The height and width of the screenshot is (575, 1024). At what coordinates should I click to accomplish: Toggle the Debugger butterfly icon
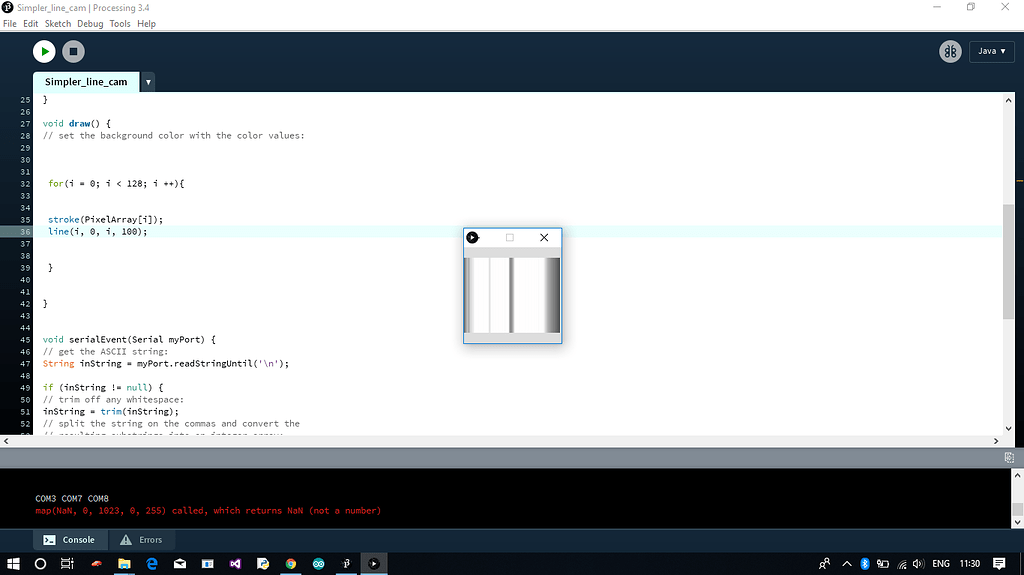coord(950,51)
